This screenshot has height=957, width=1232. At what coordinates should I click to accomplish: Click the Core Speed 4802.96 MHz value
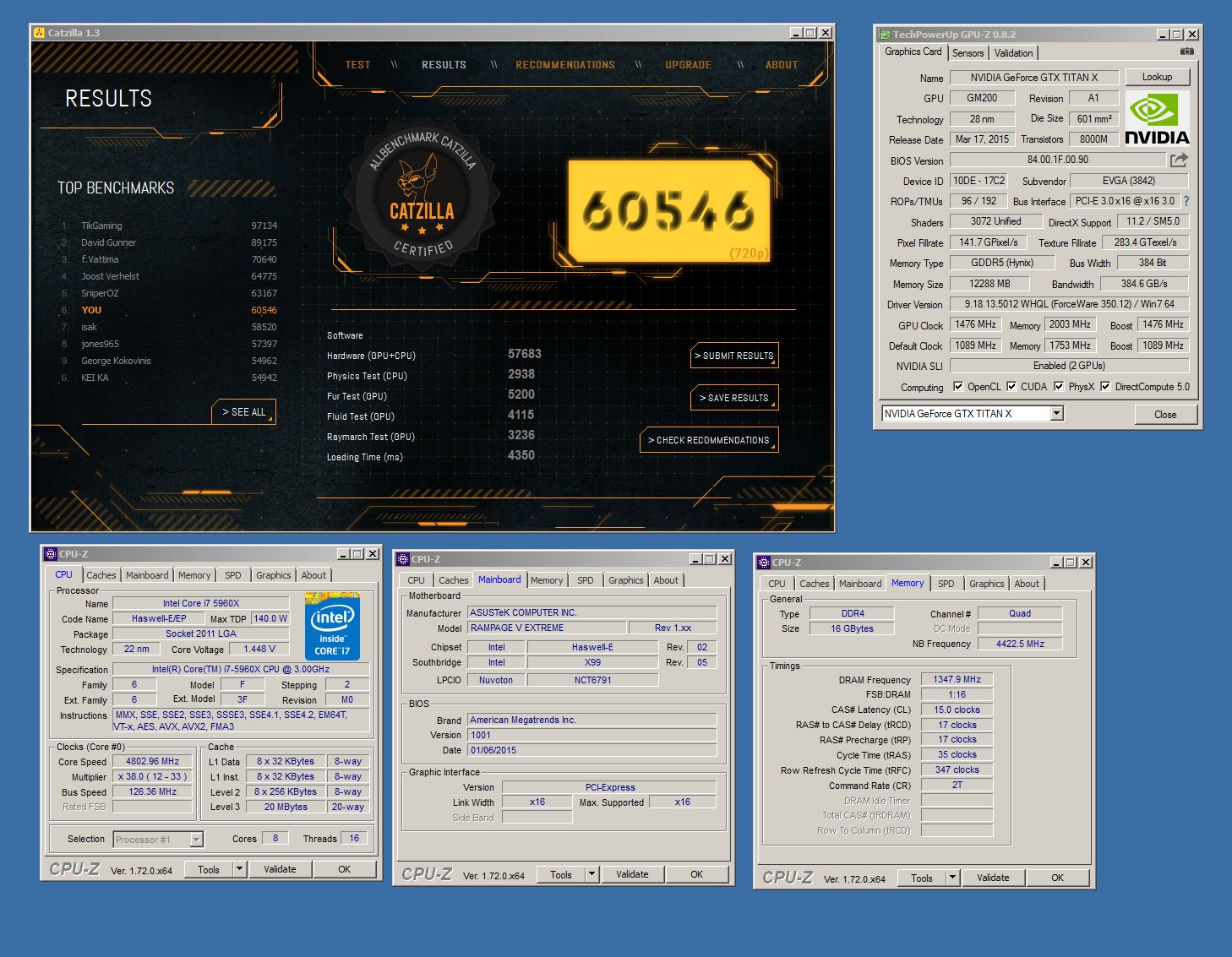(x=153, y=761)
